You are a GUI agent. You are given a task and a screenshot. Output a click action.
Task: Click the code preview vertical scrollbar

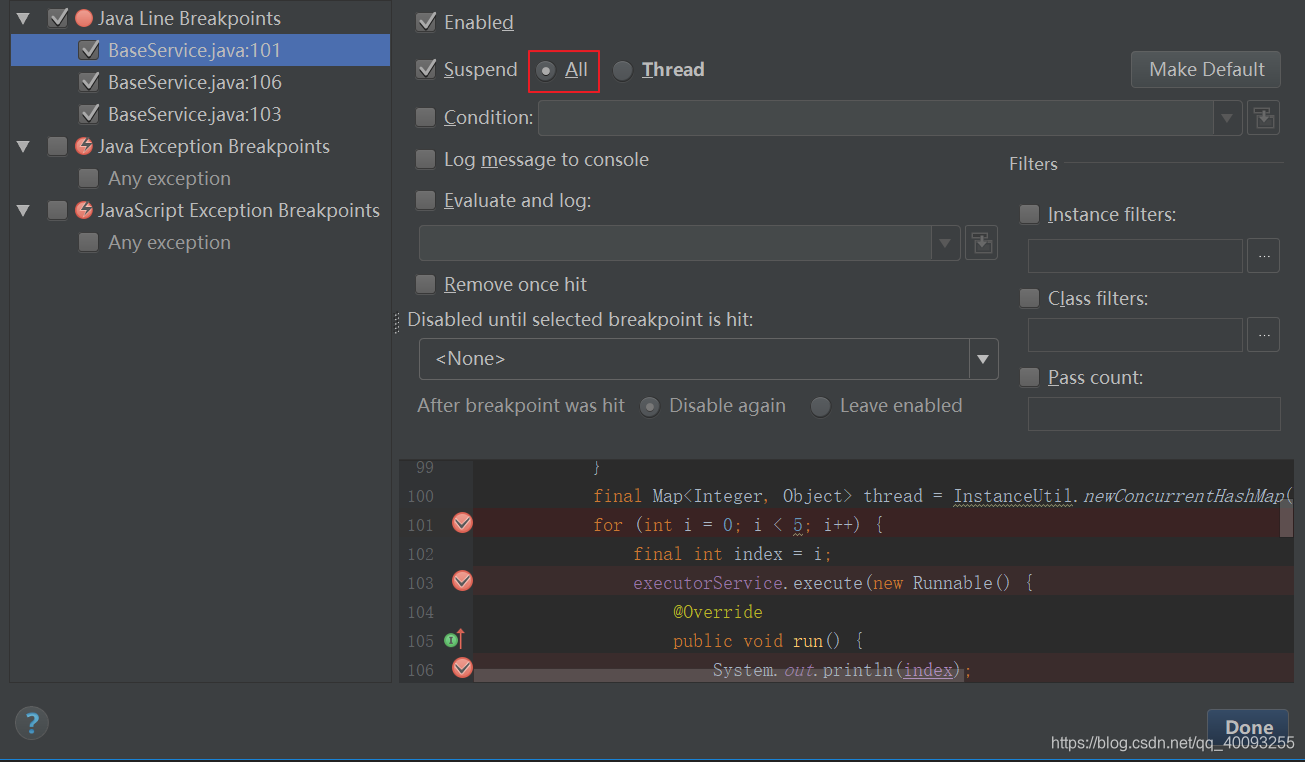[1286, 518]
